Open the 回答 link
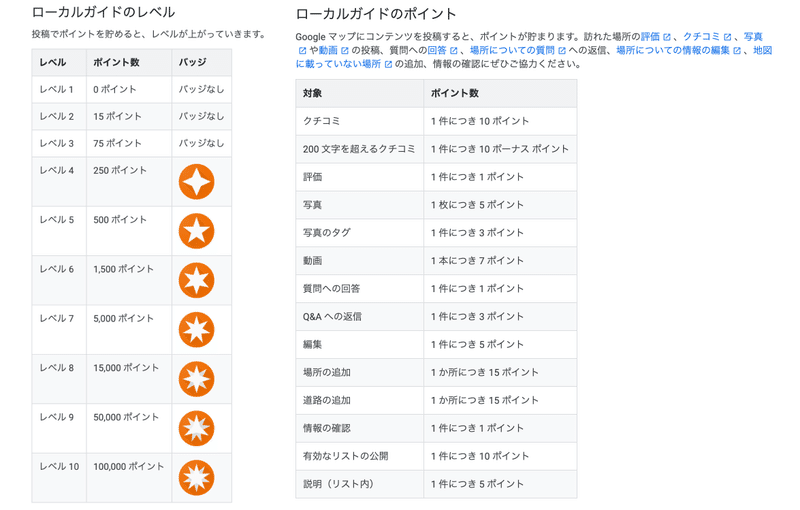The width and height of the screenshot is (800, 510). (x=437, y=50)
